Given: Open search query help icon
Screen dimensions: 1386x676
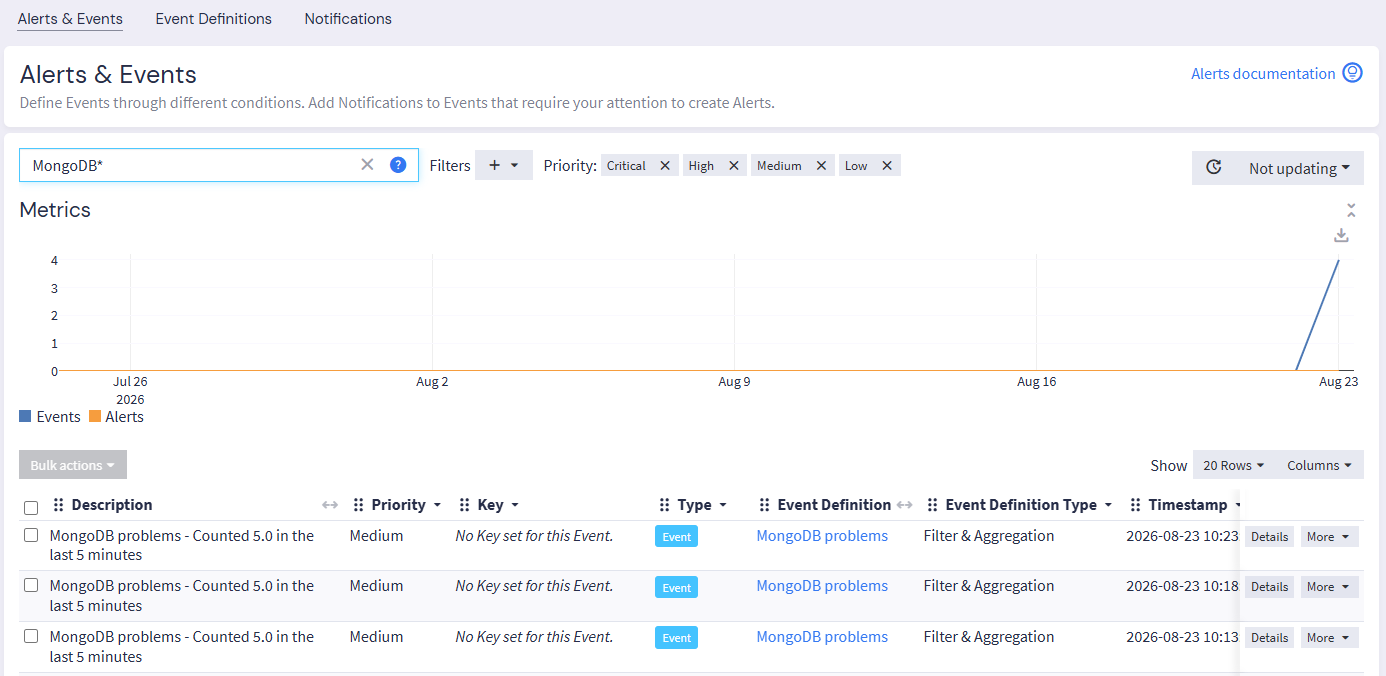Looking at the screenshot, I should click(x=398, y=165).
